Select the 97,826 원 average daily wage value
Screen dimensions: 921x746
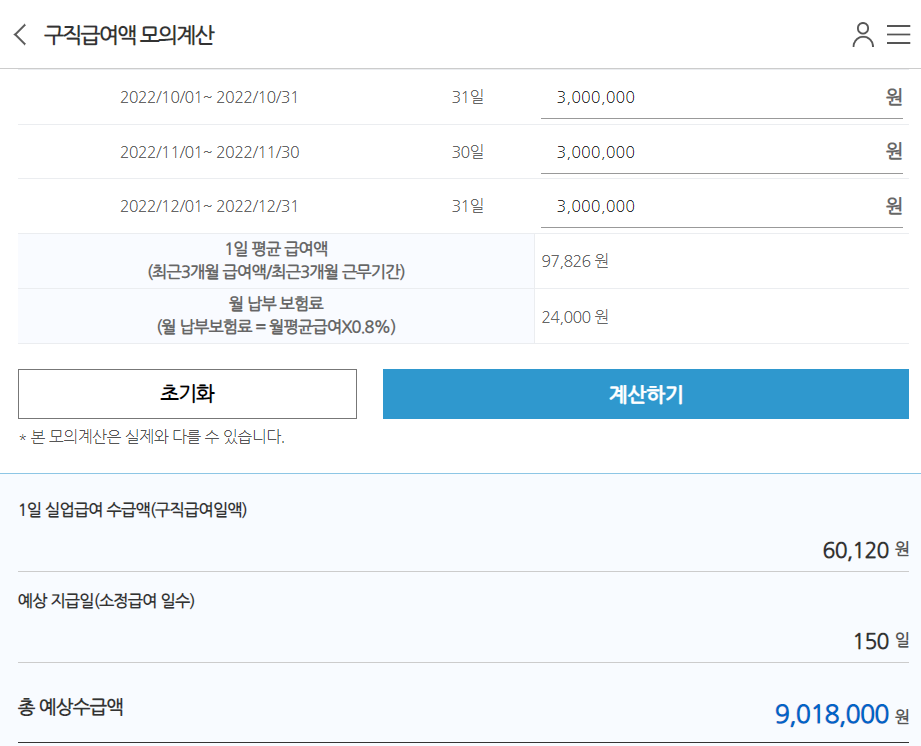(x=575, y=258)
